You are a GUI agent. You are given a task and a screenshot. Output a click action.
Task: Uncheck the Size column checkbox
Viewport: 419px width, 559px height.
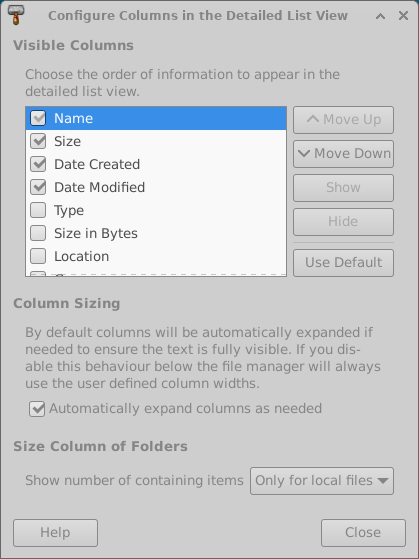(x=38, y=141)
